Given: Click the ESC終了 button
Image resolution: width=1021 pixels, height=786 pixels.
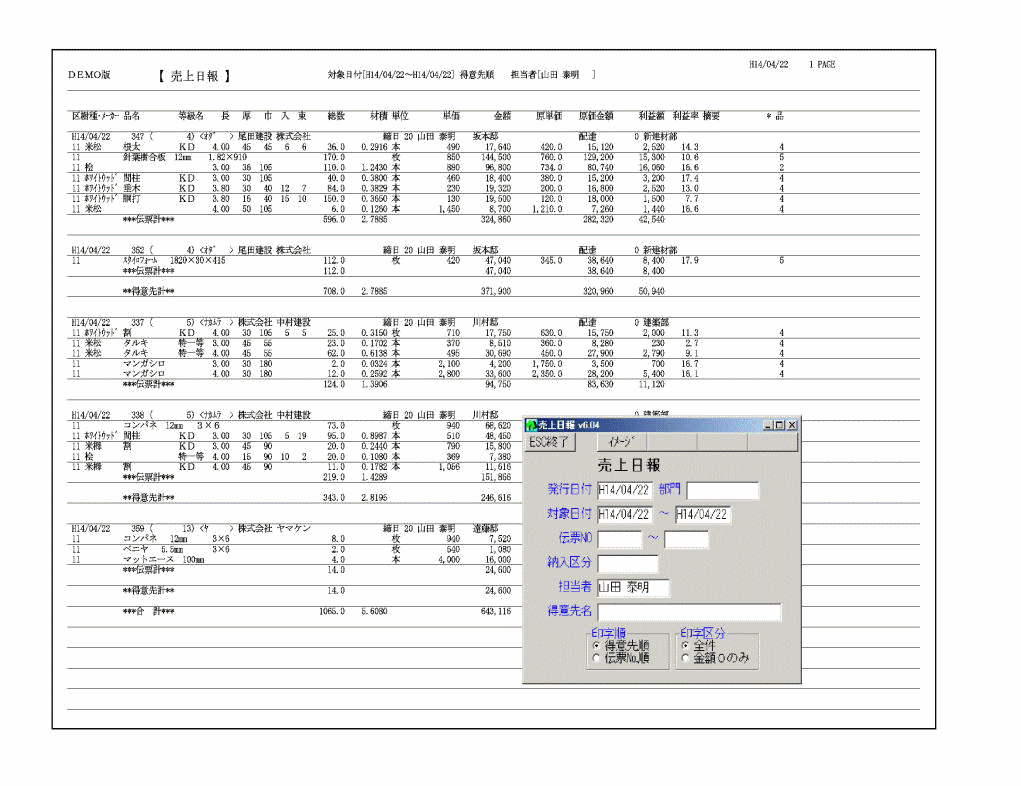Looking at the screenshot, I should click(x=549, y=442).
